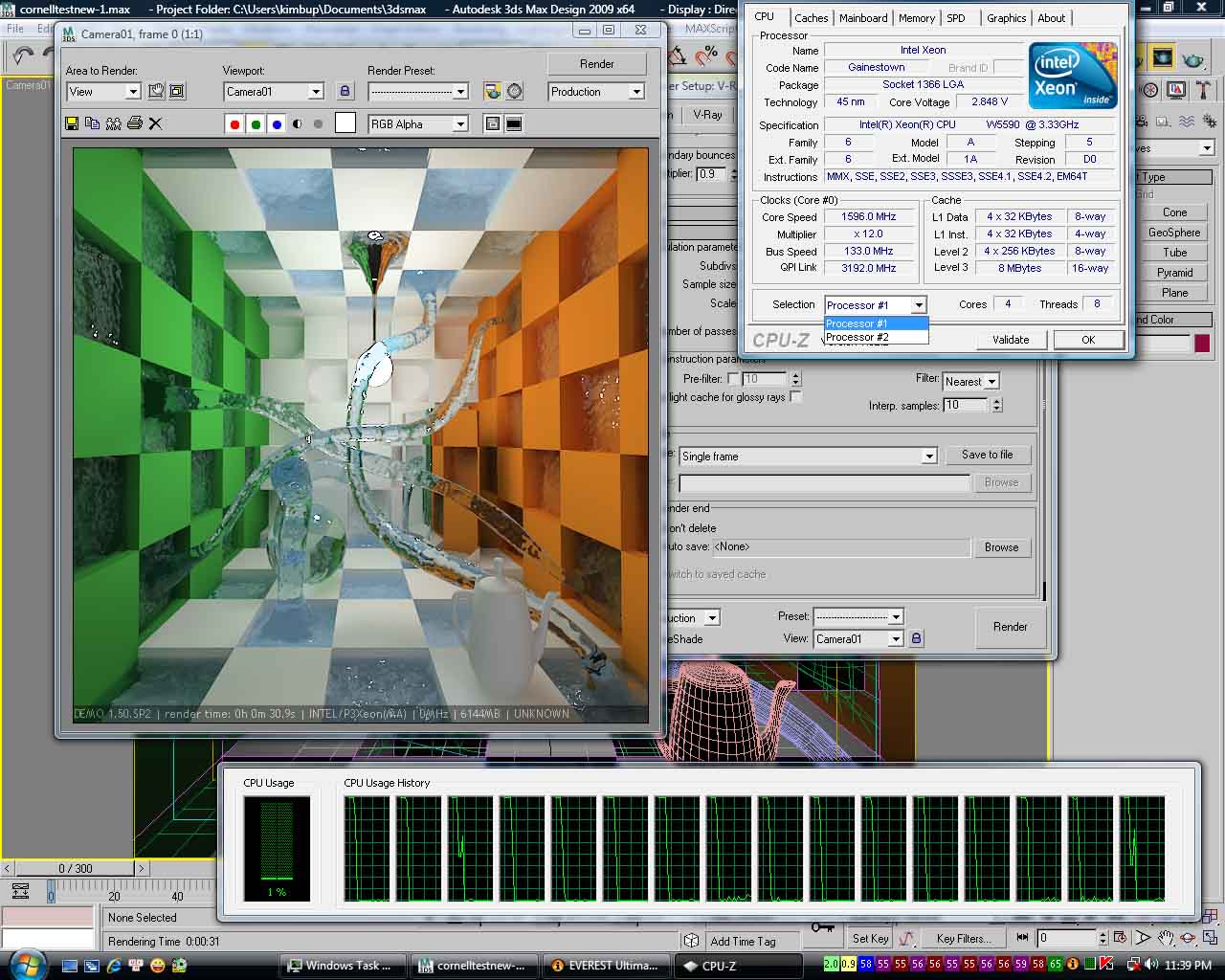
Task: Click the save image icon in render window
Action: tap(72, 123)
